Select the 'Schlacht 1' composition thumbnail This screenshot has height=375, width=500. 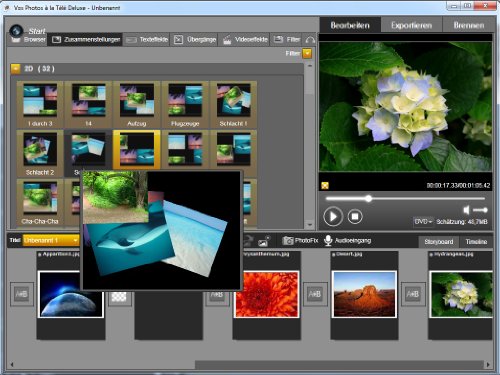pos(233,105)
